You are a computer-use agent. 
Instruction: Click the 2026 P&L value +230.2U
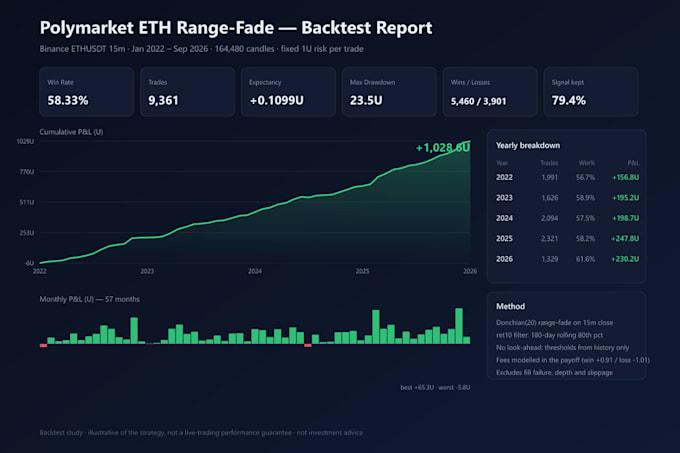pos(625,259)
